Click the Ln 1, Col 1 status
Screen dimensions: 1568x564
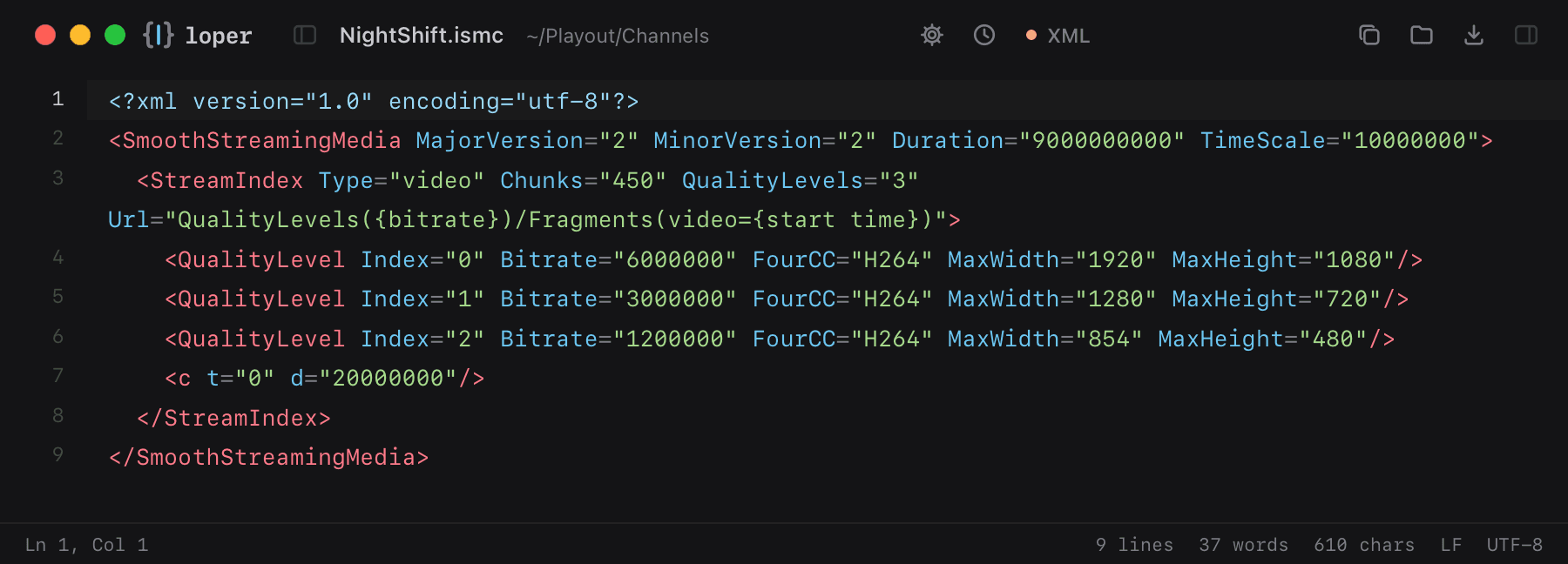pos(86,545)
